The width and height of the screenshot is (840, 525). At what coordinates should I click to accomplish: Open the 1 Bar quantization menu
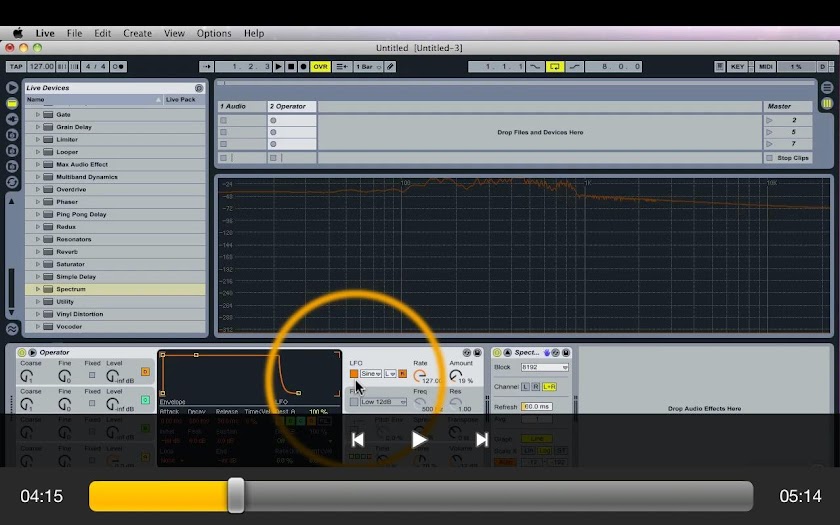coord(368,66)
